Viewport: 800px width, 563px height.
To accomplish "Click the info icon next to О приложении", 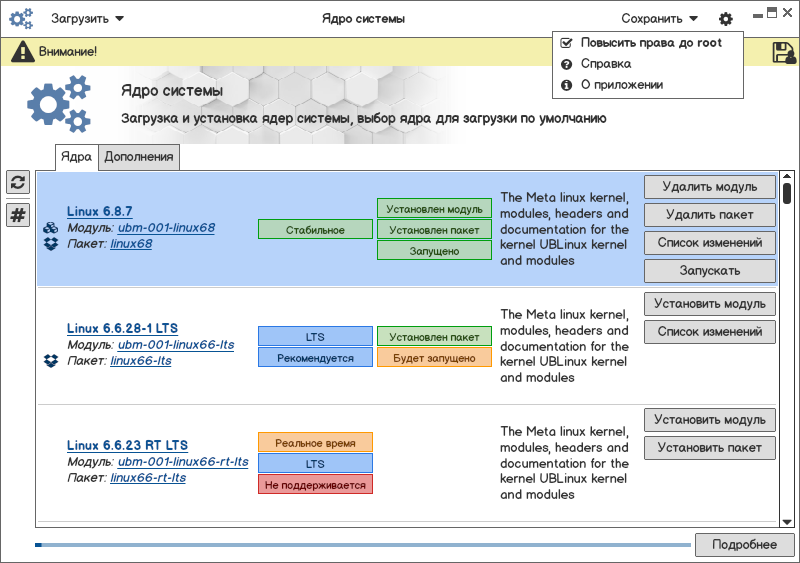I will pos(566,85).
